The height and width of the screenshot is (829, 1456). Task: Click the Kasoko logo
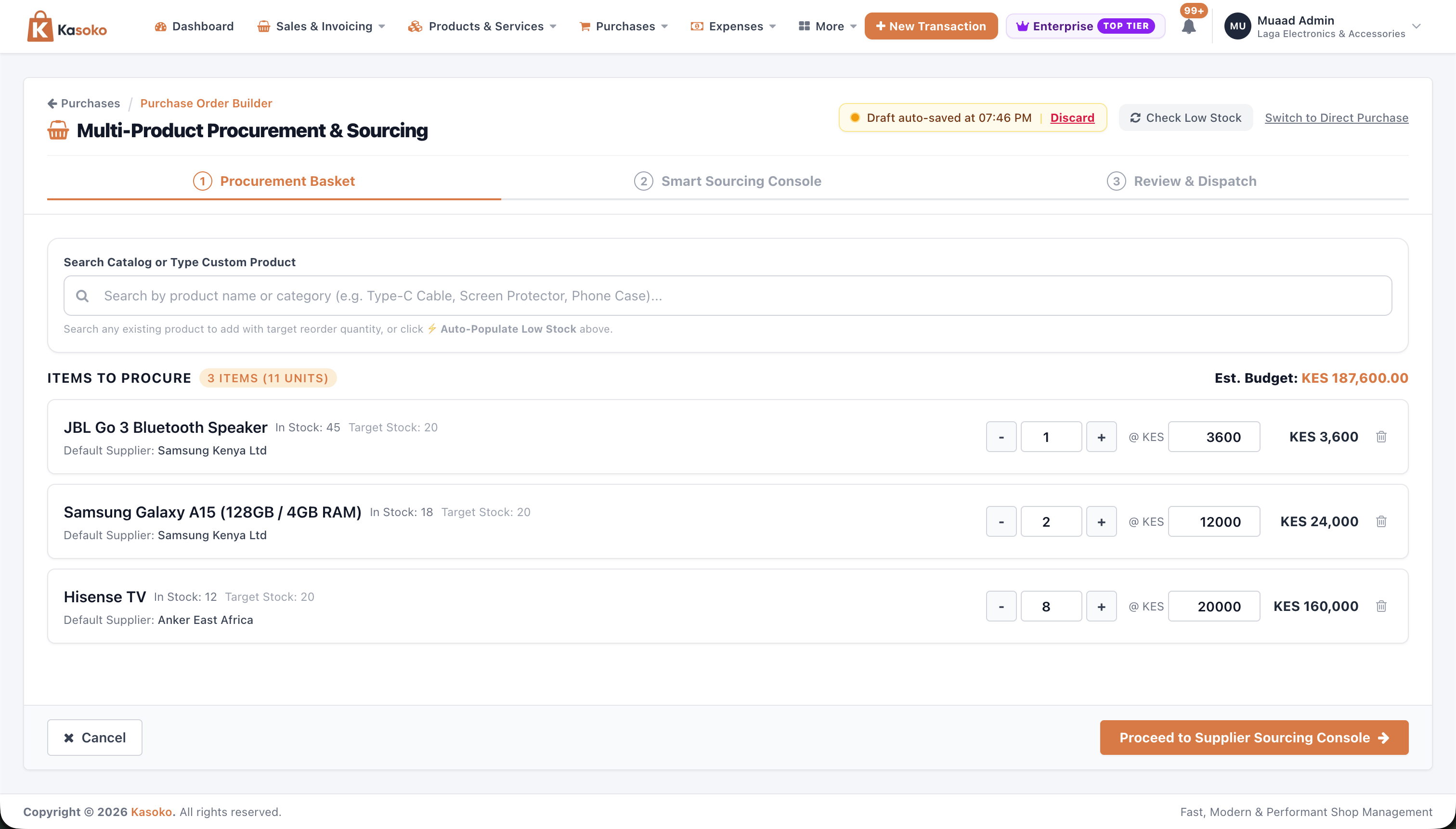point(66,27)
